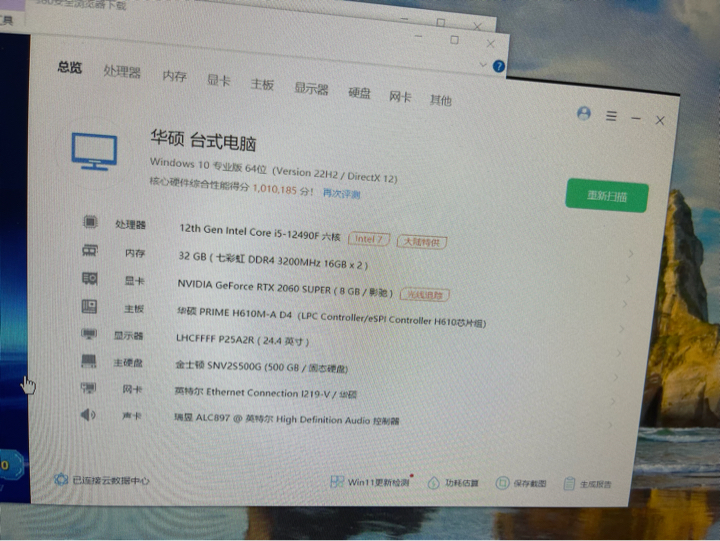Switch to the 处理器 tab

[x=122, y=72]
